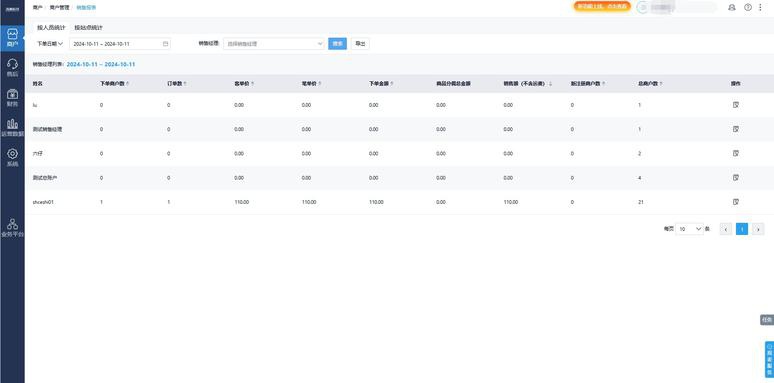Switch to the 按站点统计 tab
This screenshot has width=774, height=383.
pos(88,28)
